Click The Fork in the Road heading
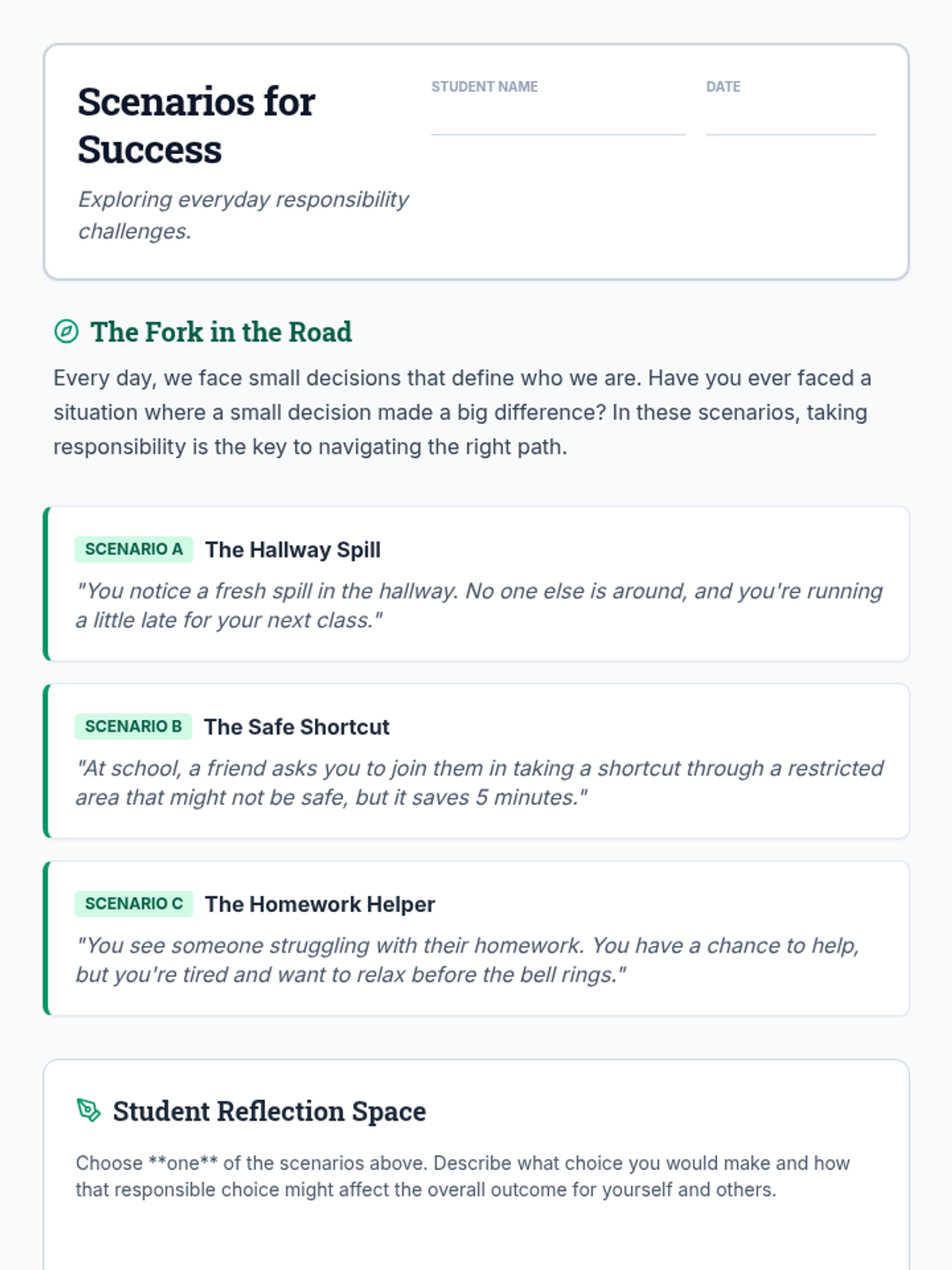The width and height of the screenshot is (952, 1270). coord(221,332)
